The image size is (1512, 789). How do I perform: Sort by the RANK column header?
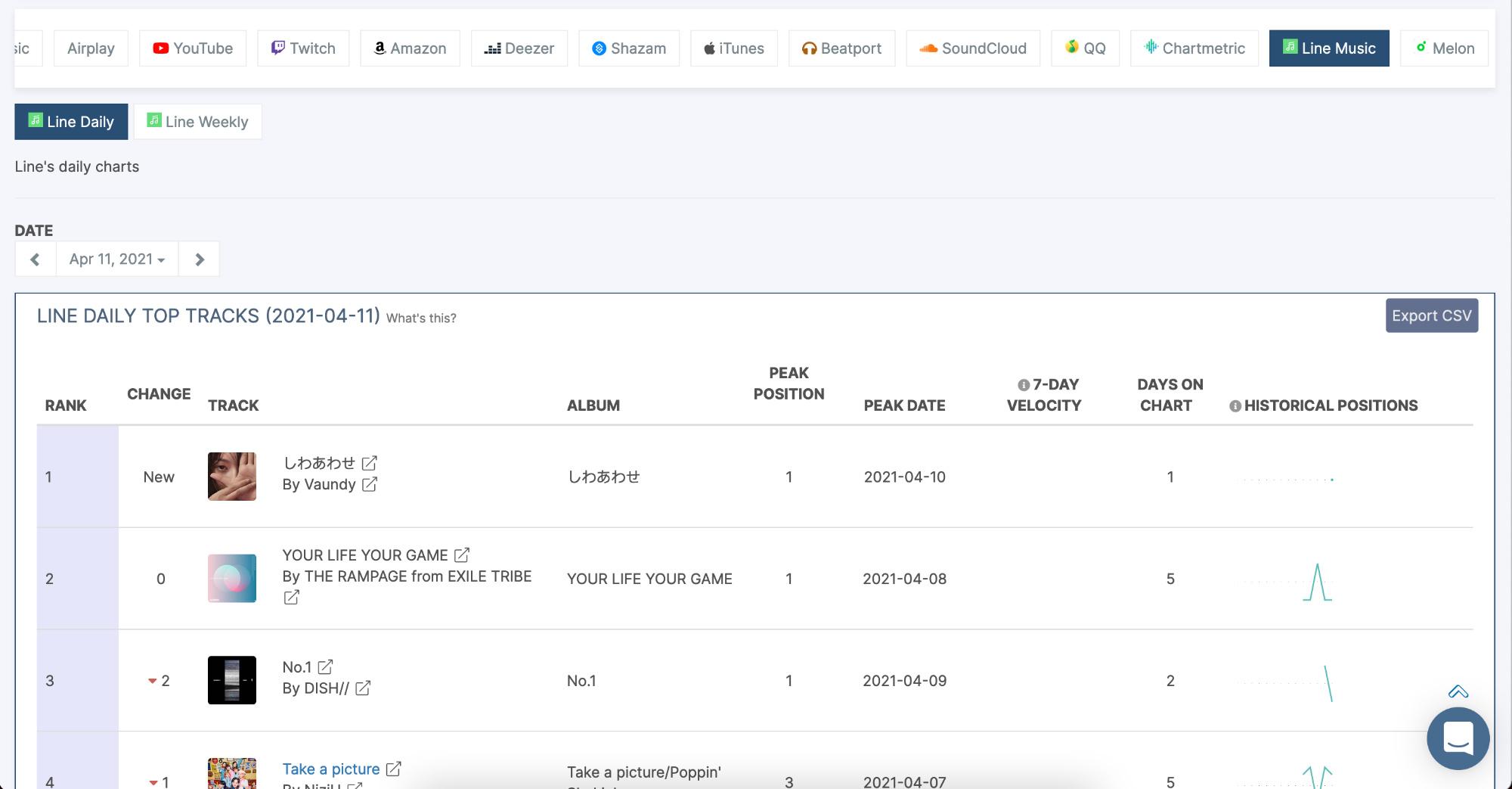pyautogui.click(x=66, y=405)
